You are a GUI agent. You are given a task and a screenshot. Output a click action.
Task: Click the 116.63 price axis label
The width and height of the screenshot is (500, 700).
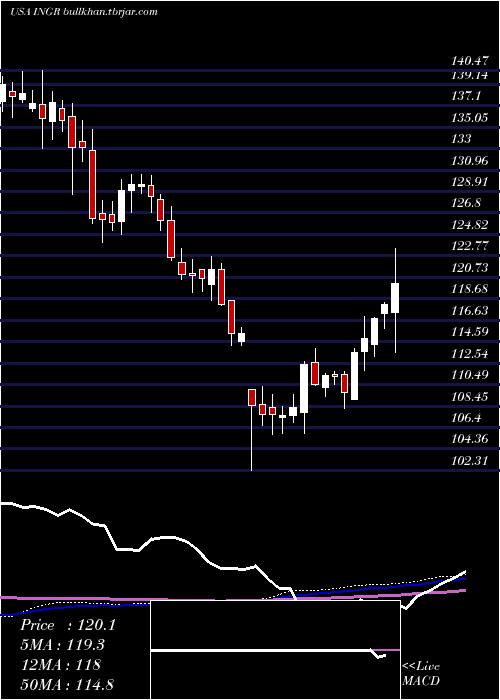(469, 310)
